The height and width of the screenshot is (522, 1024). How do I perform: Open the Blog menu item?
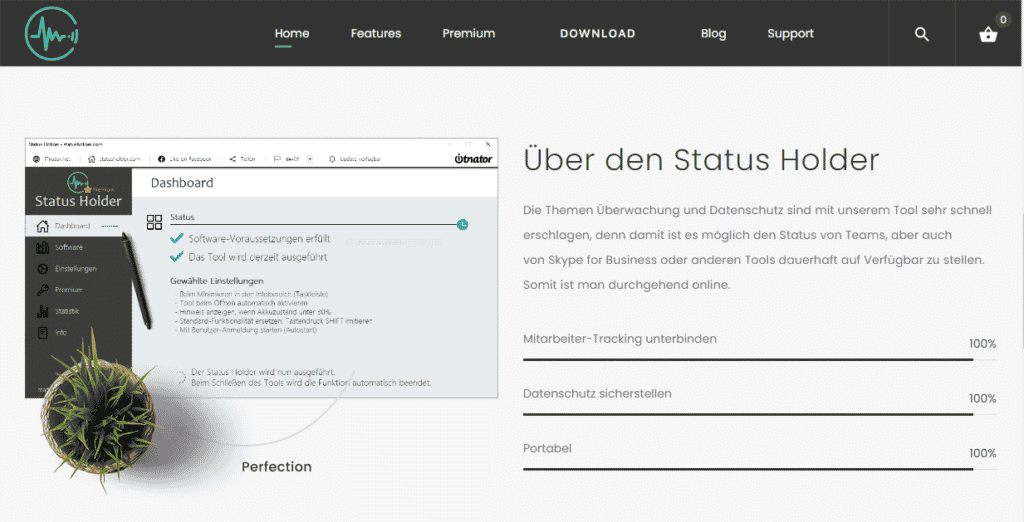[713, 33]
